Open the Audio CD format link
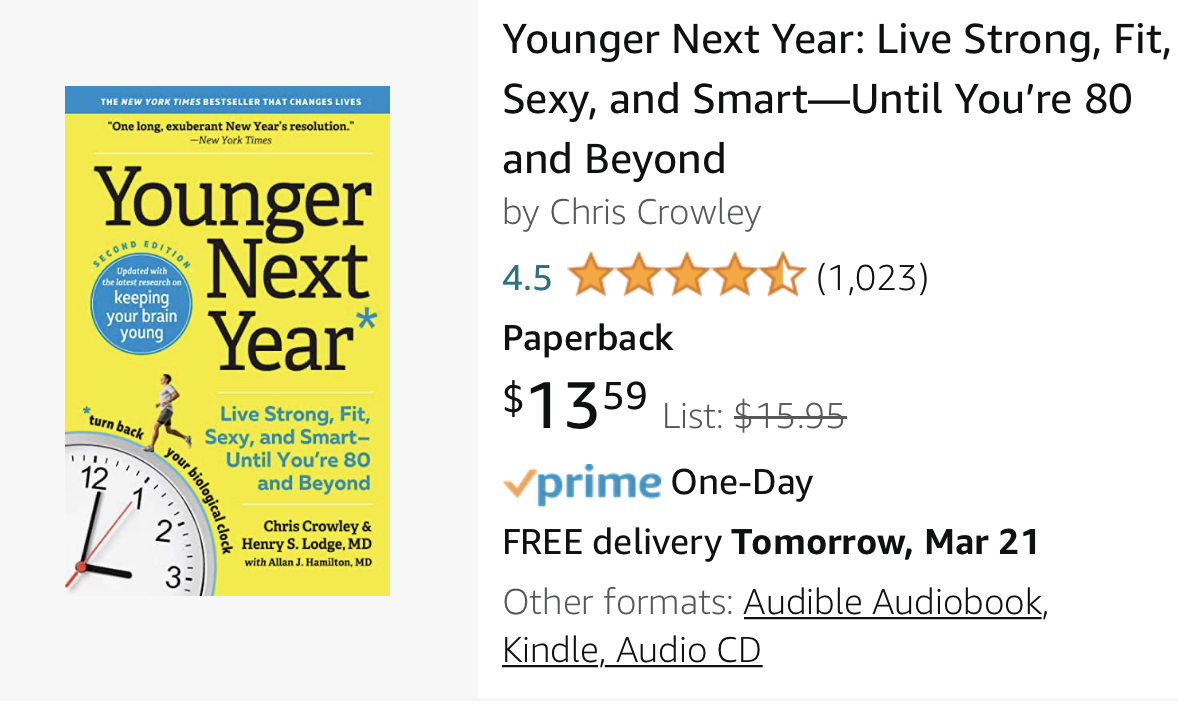 point(689,650)
